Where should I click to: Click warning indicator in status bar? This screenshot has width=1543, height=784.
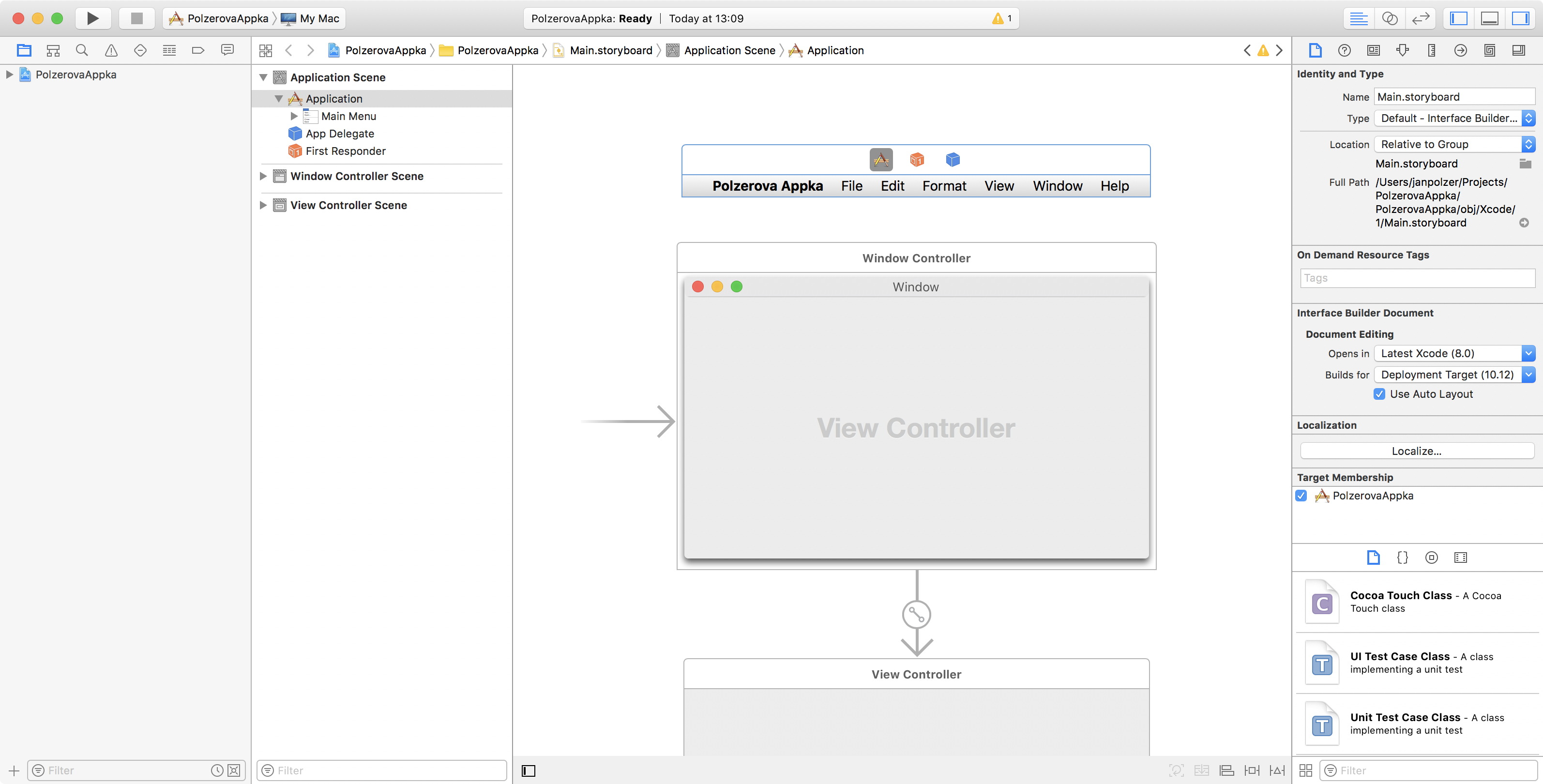click(1001, 18)
